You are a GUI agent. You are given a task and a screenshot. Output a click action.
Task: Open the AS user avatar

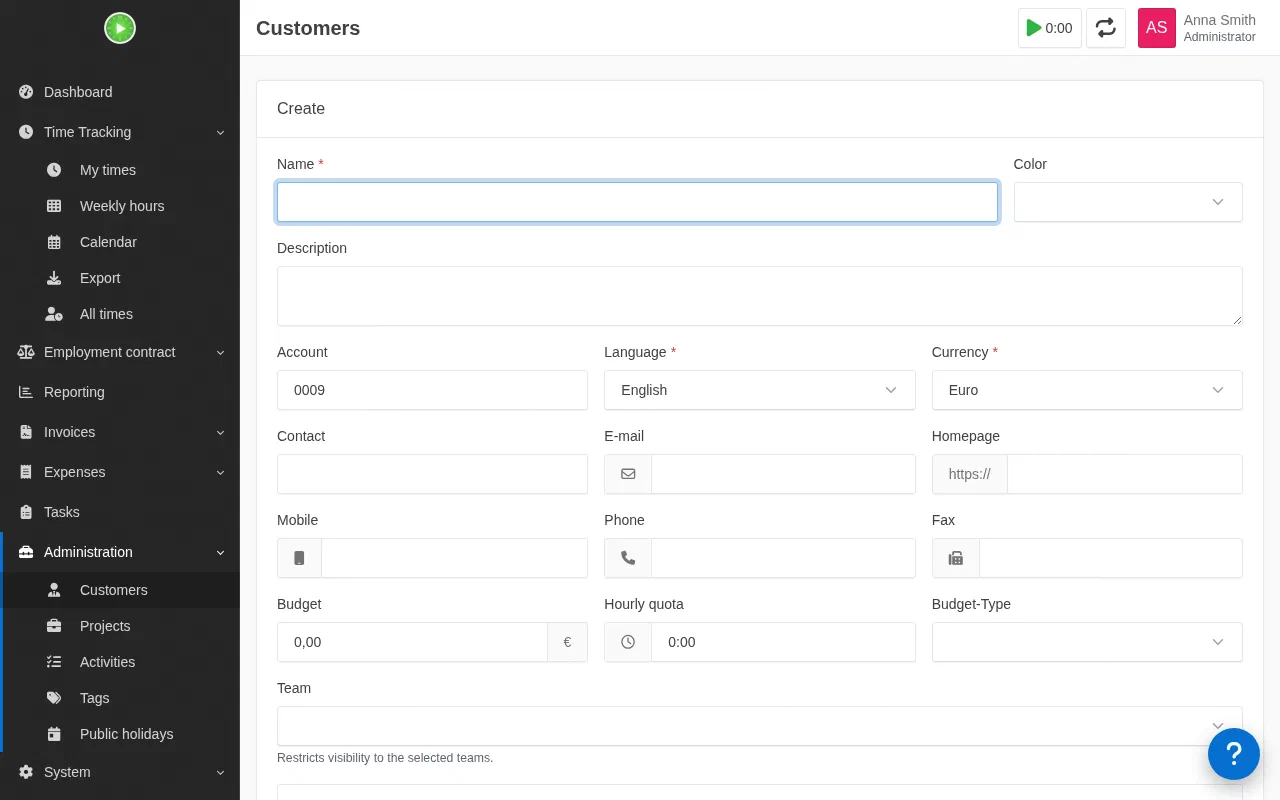pyautogui.click(x=1157, y=28)
